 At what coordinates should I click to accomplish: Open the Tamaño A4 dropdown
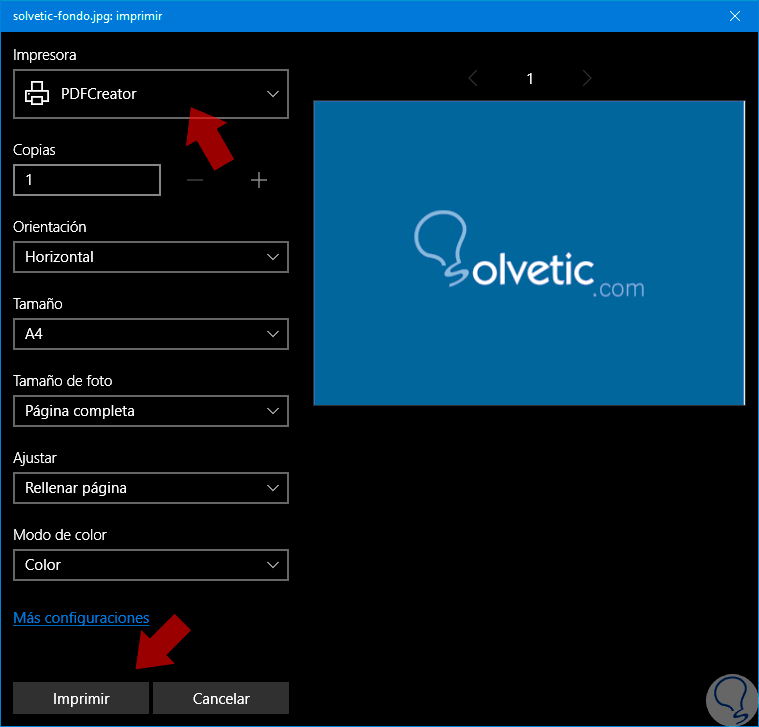click(x=151, y=334)
